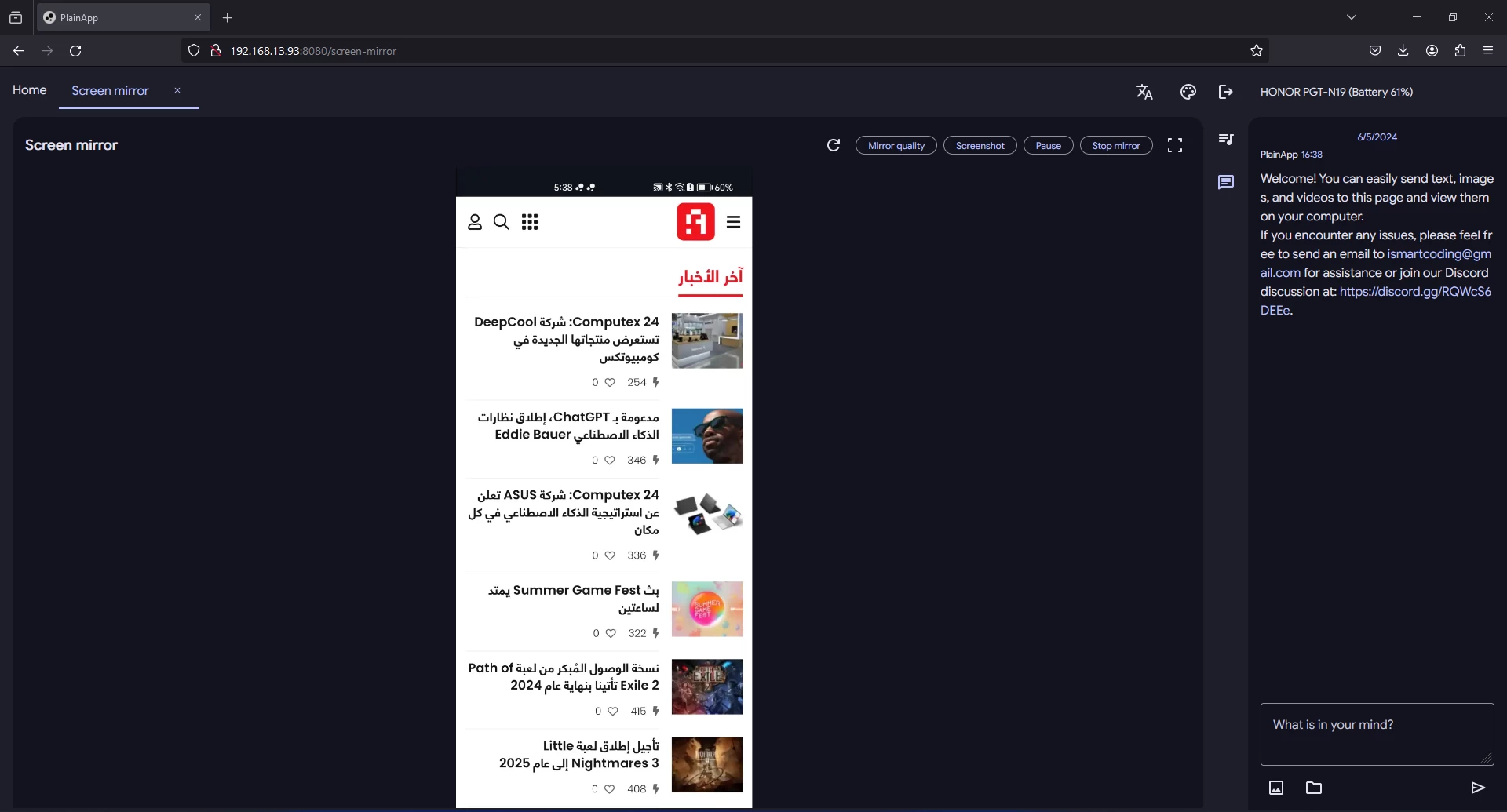Toggle the chat panel icon
The image size is (1507, 812).
pos(1226,183)
